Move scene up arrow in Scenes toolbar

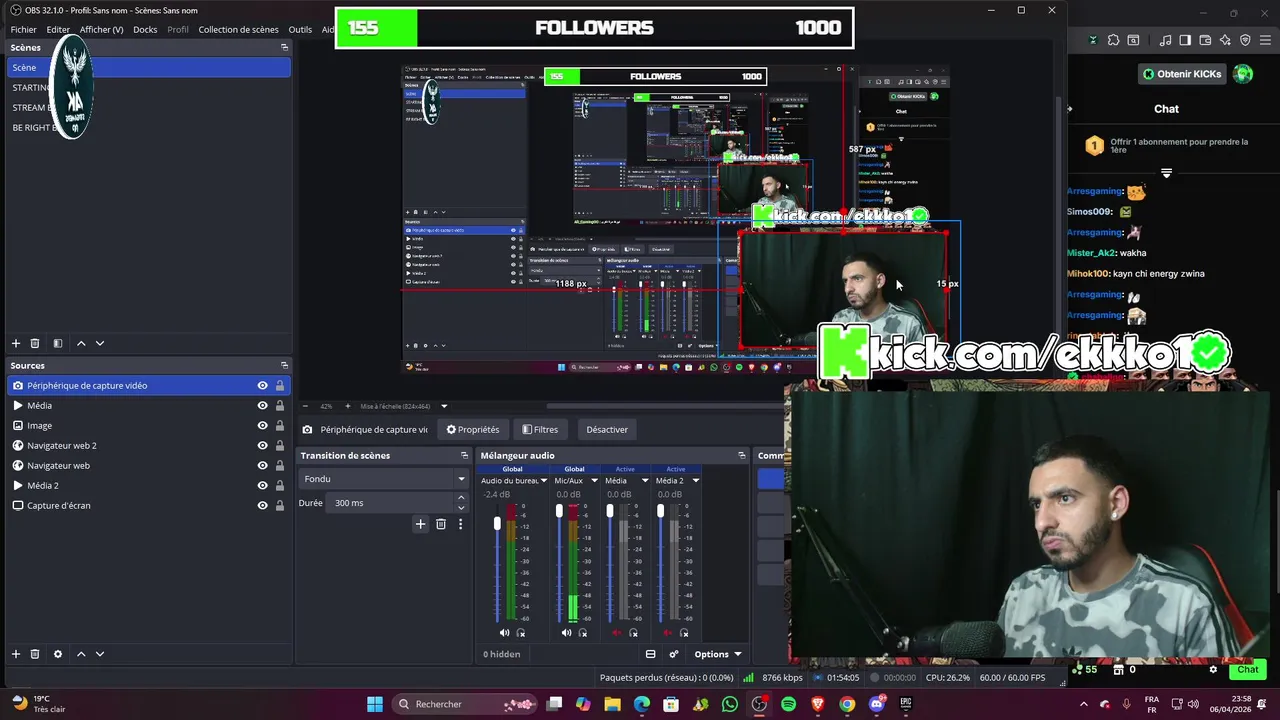tap(81, 343)
